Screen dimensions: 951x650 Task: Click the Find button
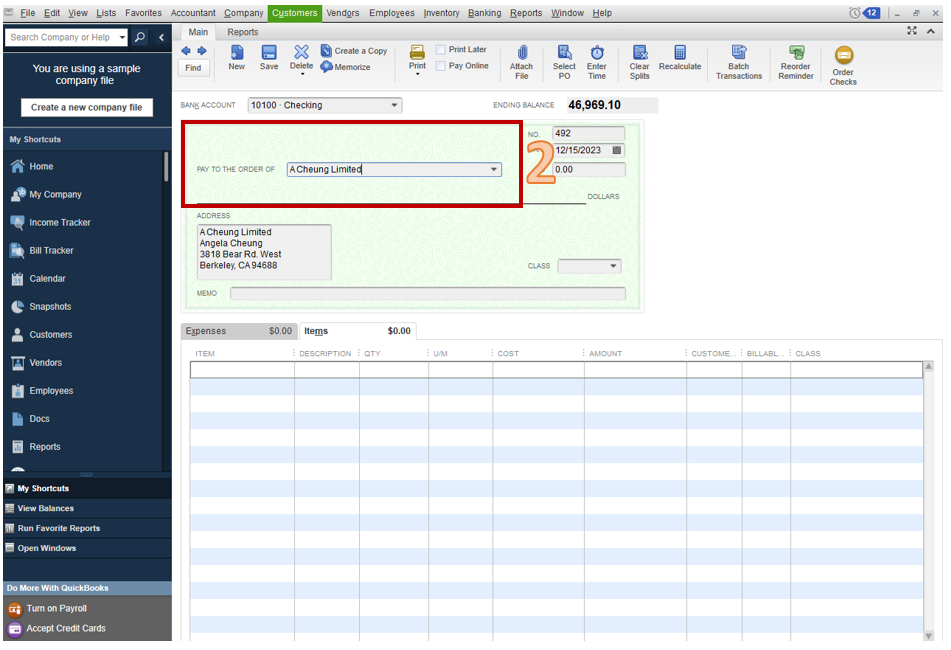(193, 68)
